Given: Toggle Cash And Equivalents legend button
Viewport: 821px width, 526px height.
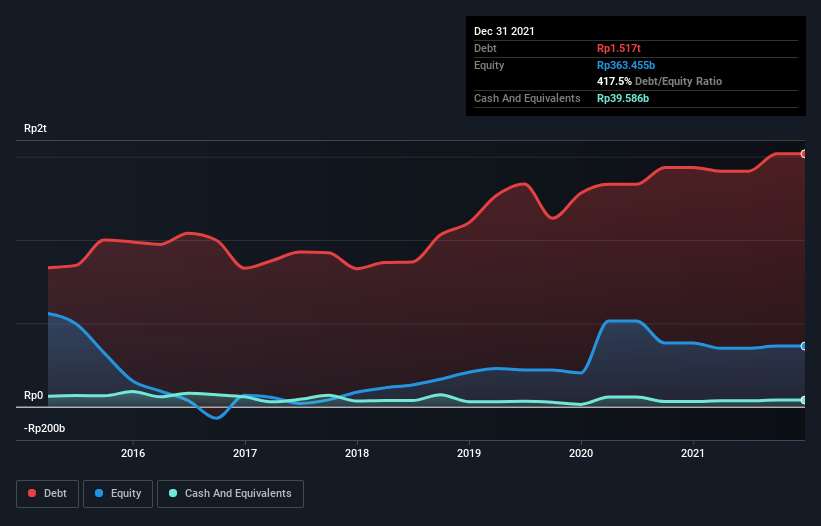Looking at the screenshot, I should 230,494.
